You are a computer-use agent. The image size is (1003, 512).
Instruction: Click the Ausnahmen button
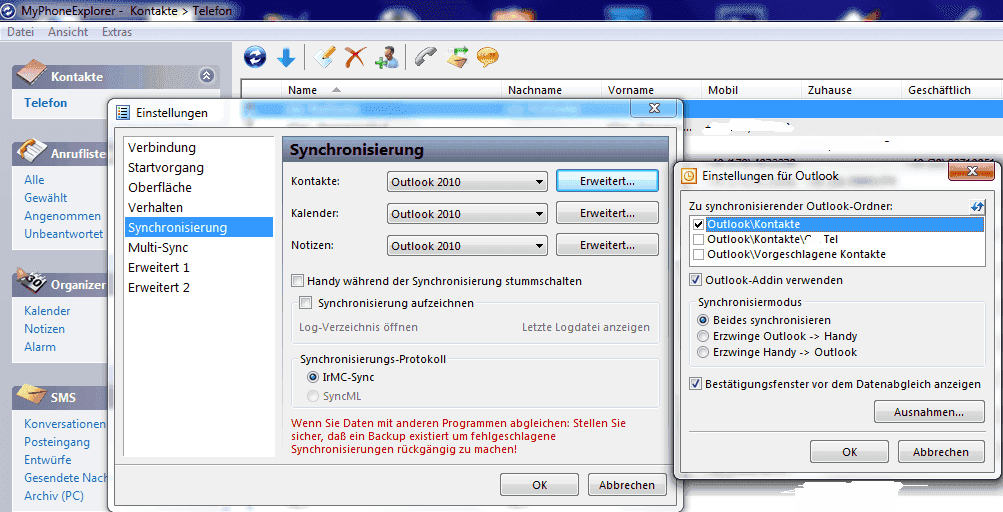(x=929, y=412)
